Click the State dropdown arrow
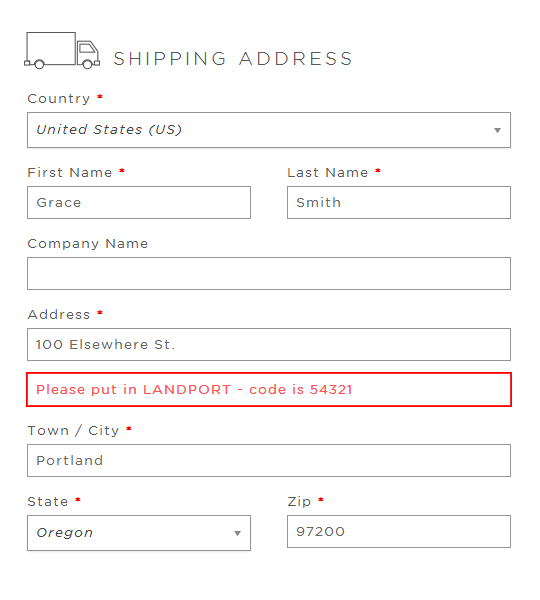The width and height of the screenshot is (540, 600). (x=237, y=533)
